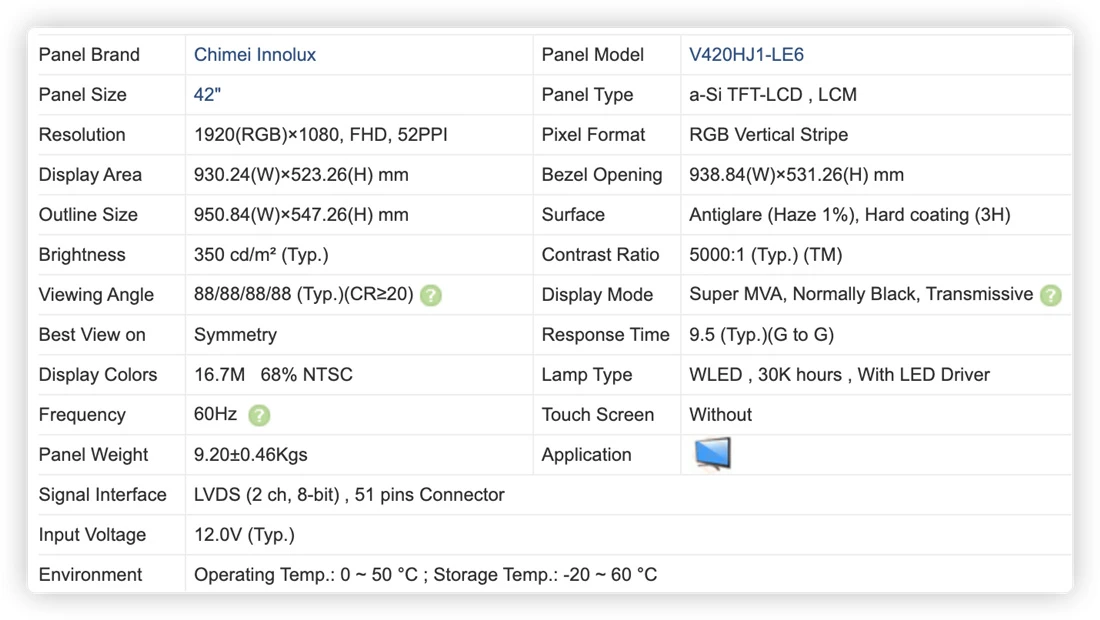Select the operating and storage temperature text
This screenshot has height=620, width=1100.
(x=425, y=574)
